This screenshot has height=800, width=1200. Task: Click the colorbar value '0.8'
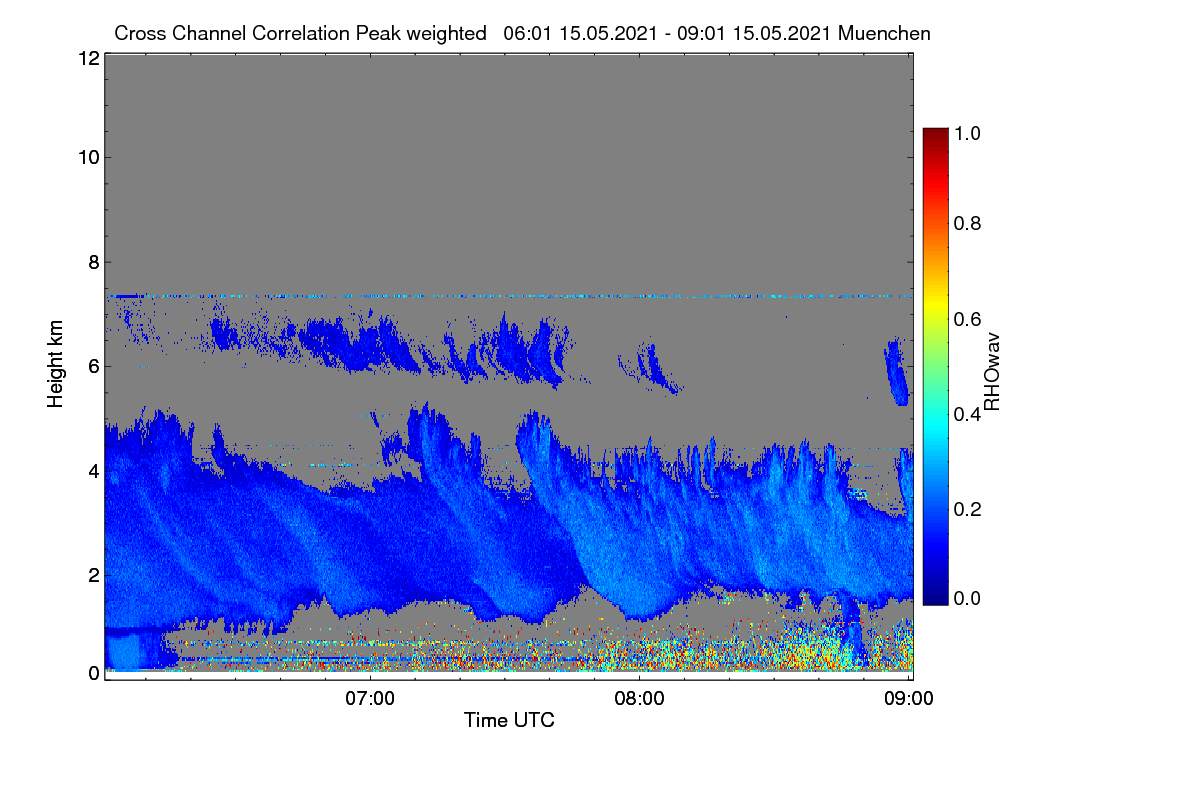pos(967,223)
